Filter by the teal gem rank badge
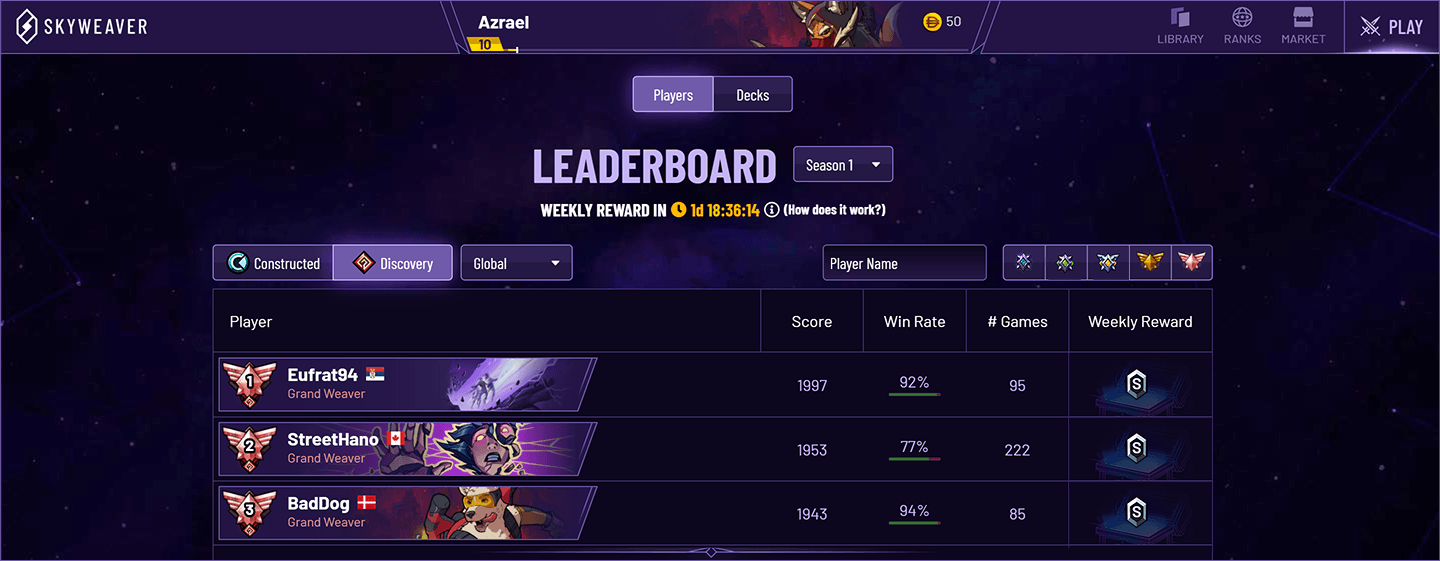 tap(1024, 263)
